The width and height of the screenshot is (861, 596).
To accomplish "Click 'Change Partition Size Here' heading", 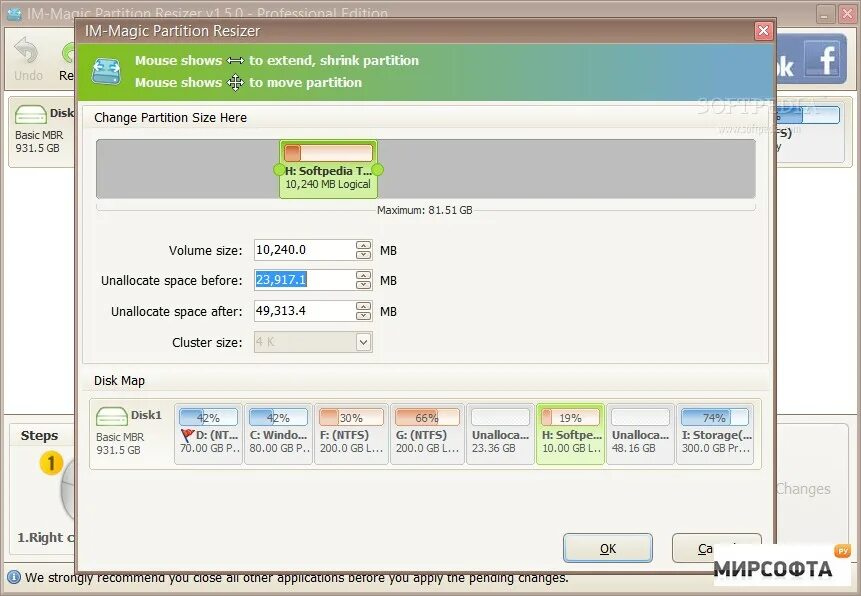I will coord(170,118).
